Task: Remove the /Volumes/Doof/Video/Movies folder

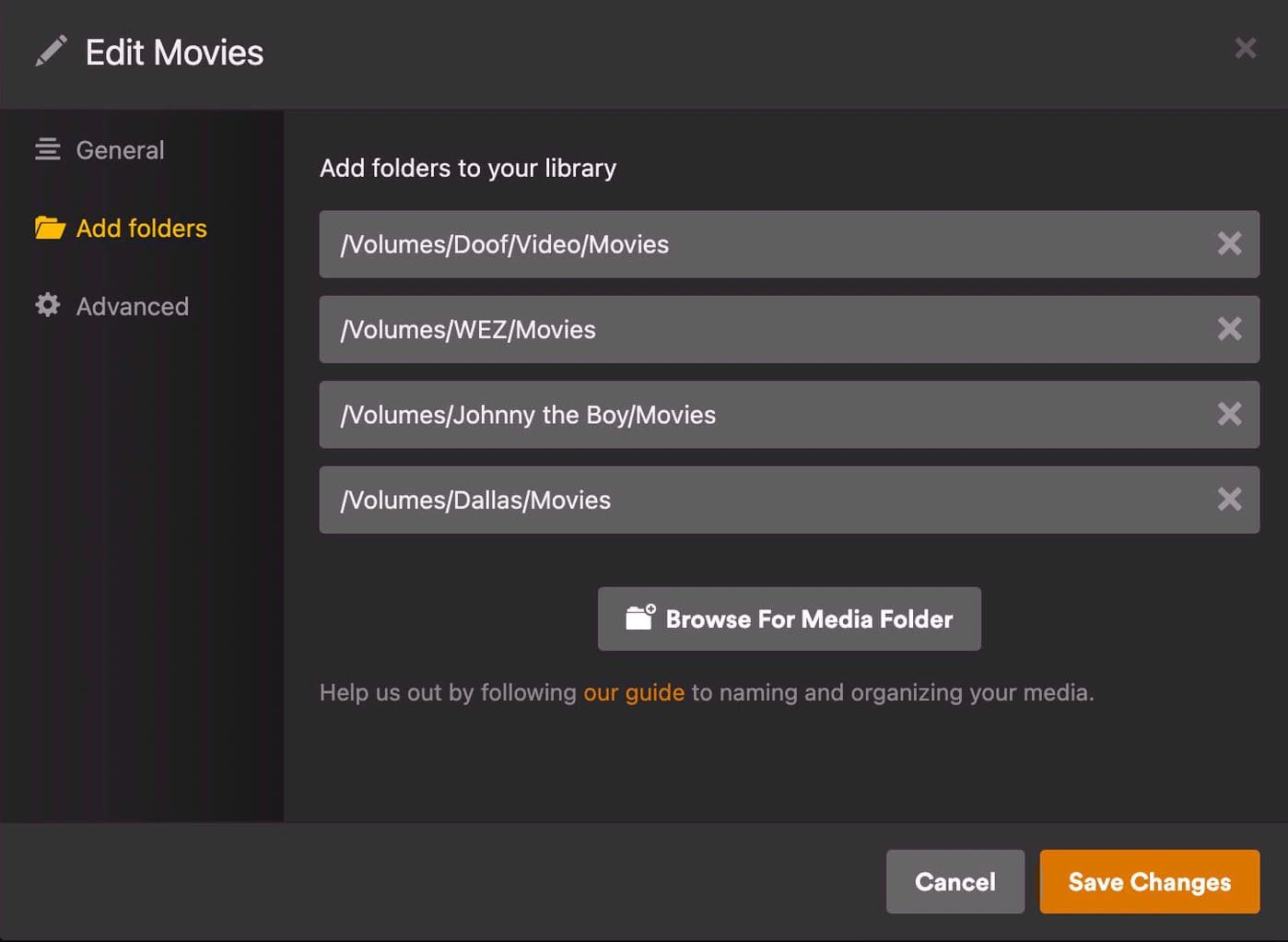Action: (1229, 244)
